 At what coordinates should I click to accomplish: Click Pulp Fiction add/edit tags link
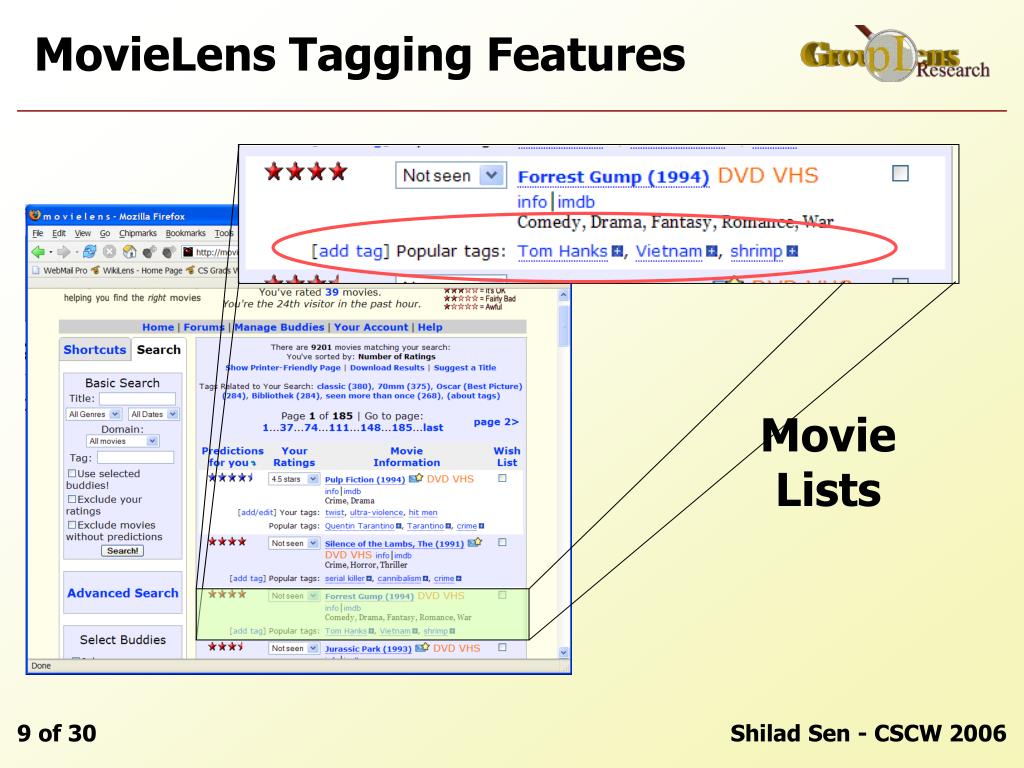pyautogui.click(x=257, y=513)
